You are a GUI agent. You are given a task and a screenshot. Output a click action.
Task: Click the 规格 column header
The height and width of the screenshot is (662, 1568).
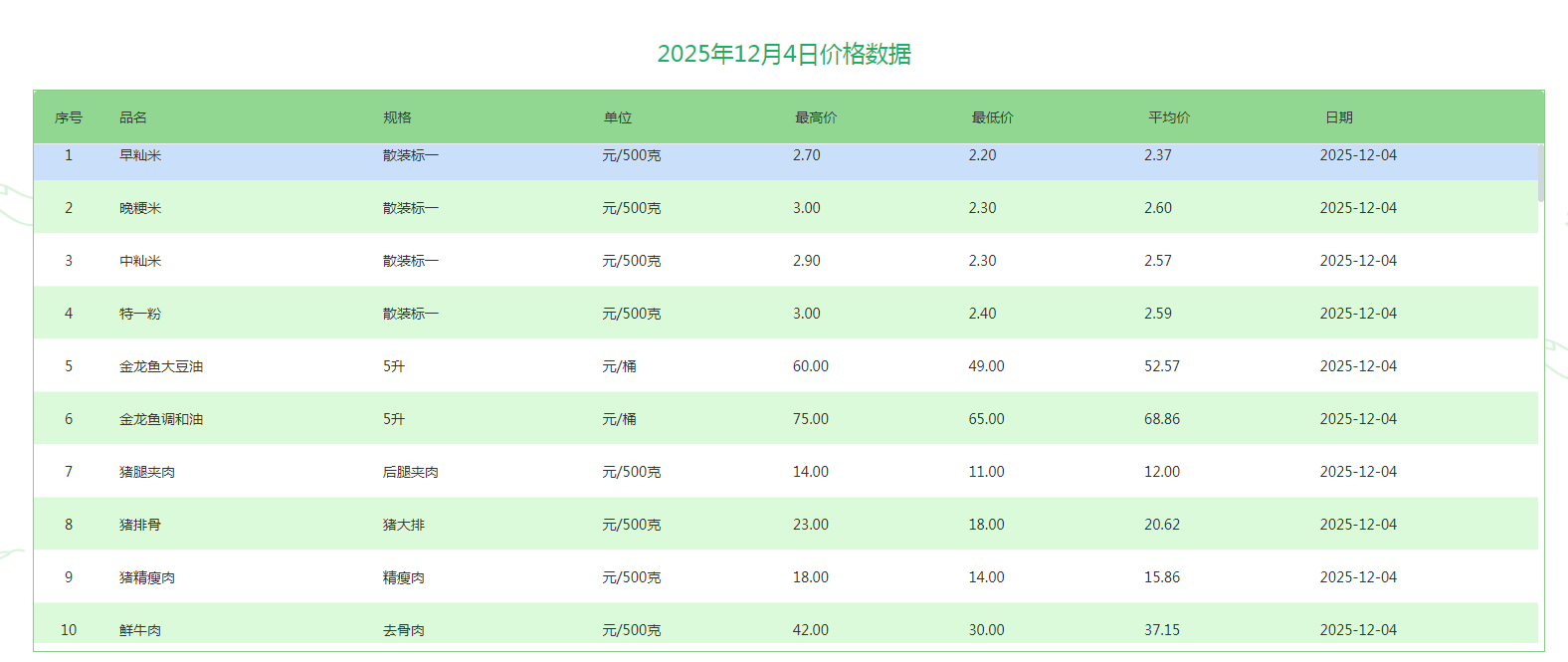coord(397,117)
